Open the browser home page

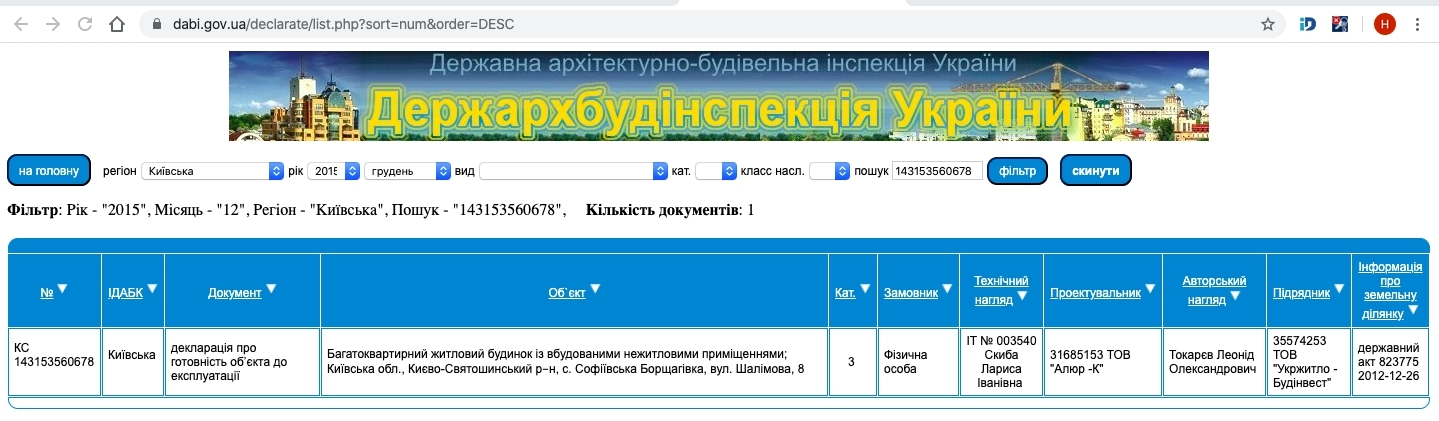click(117, 24)
